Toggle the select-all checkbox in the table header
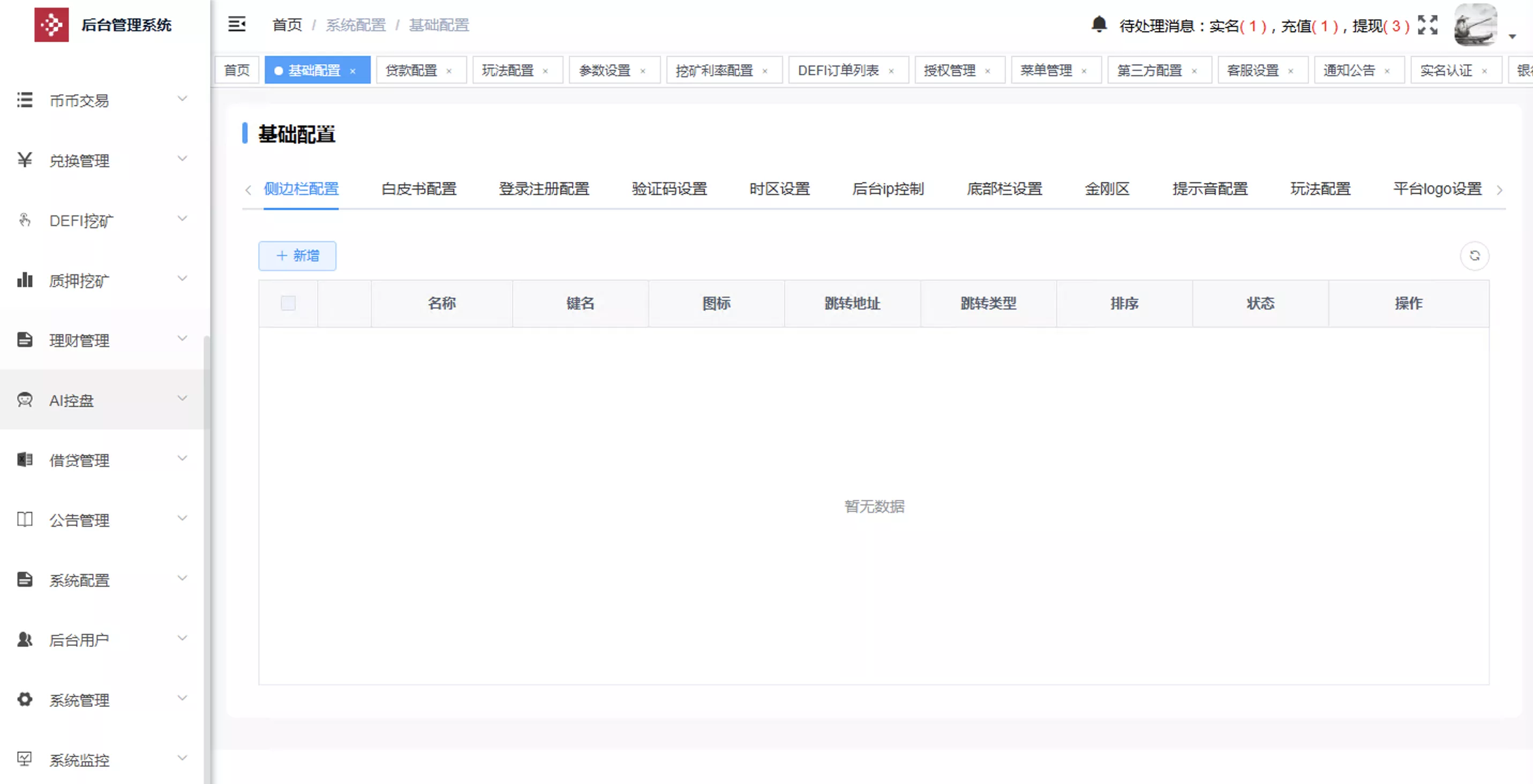This screenshot has width=1533, height=784. [288, 303]
